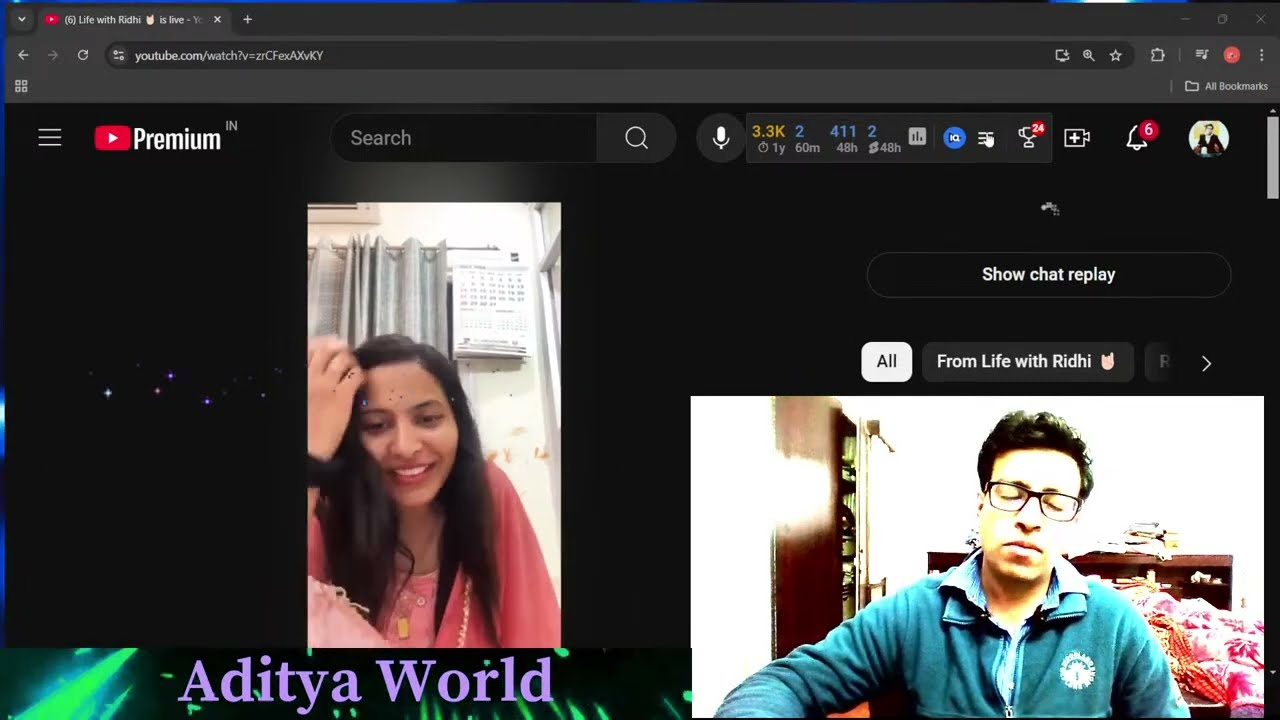Viewport: 1280px width, 720px height.
Task: Click the red Chrome profile icon
Action: point(1232,55)
